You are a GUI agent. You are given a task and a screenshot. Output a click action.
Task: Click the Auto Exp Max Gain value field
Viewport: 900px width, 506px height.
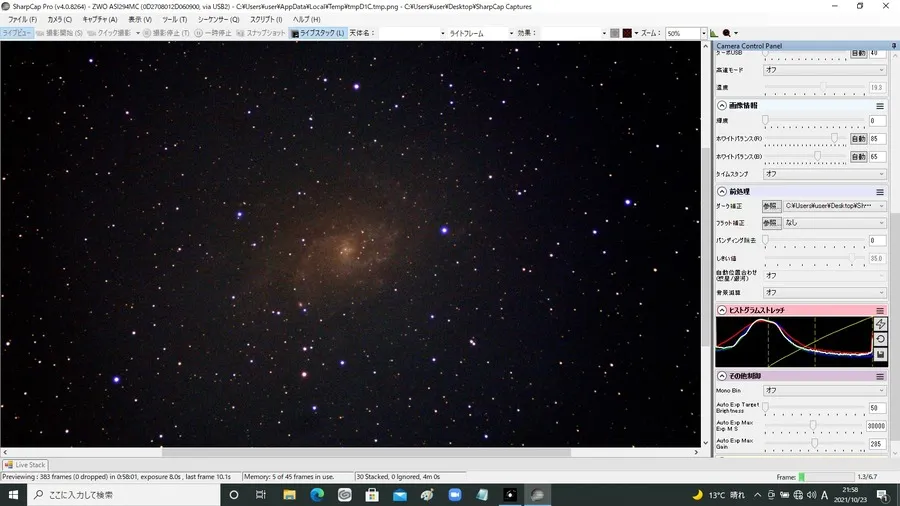click(x=876, y=443)
